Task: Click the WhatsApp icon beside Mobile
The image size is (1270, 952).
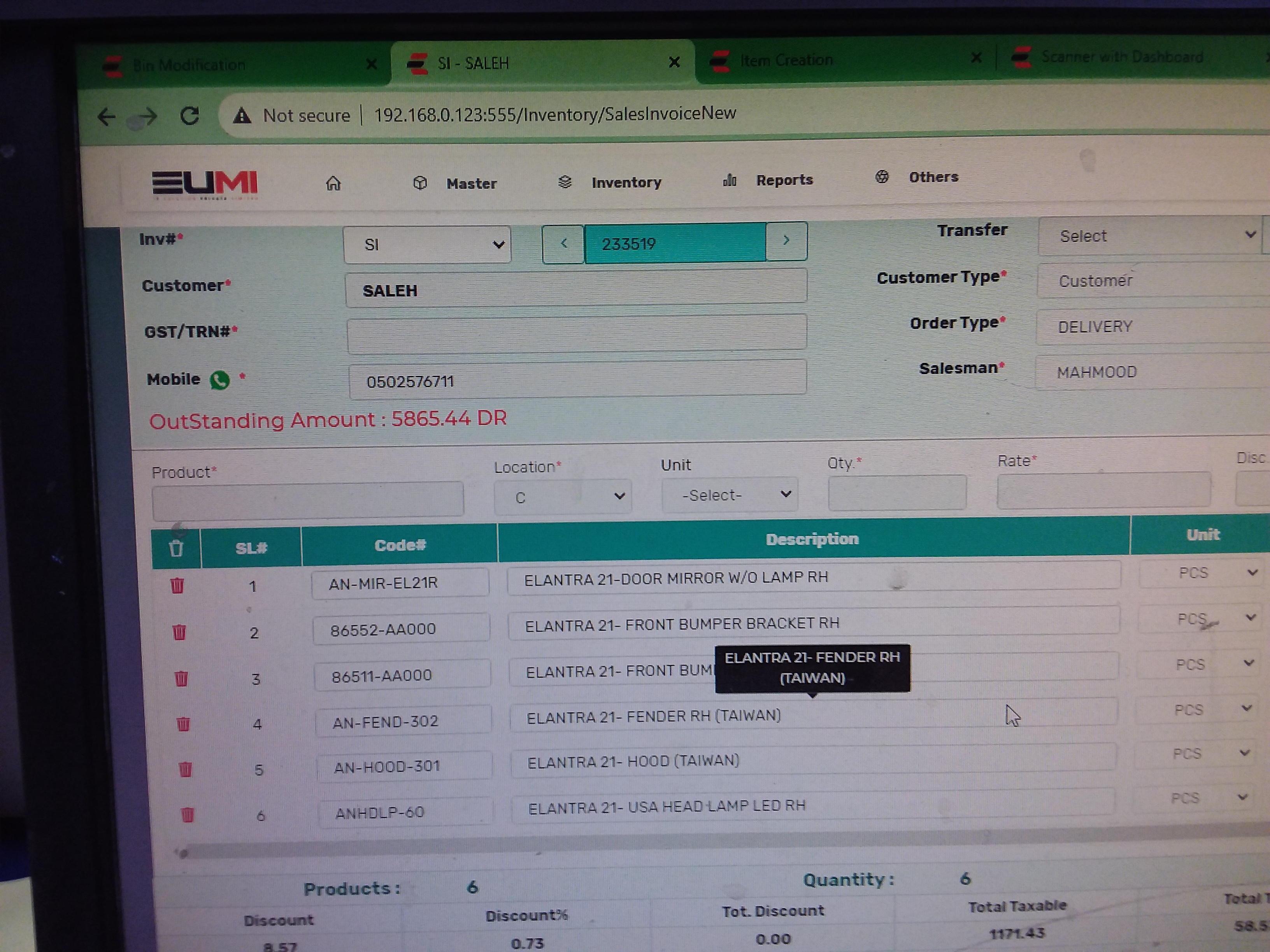Action: point(219,380)
